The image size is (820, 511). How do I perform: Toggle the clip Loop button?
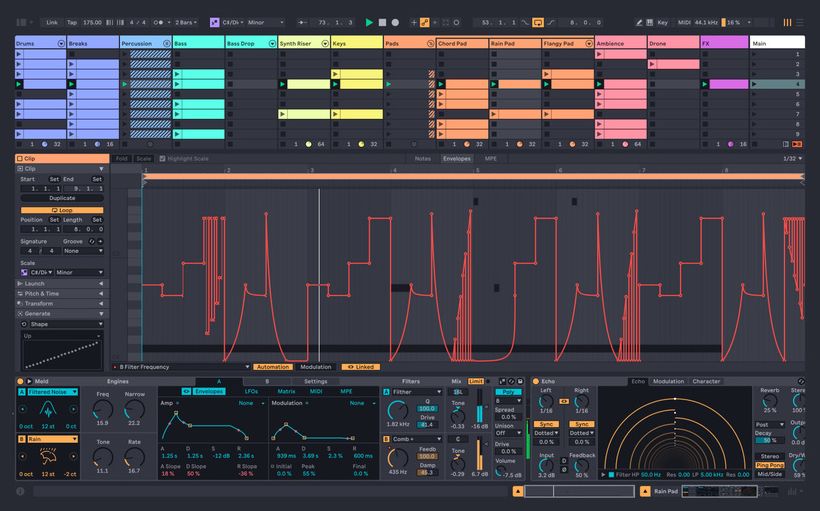tap(62, 210)
